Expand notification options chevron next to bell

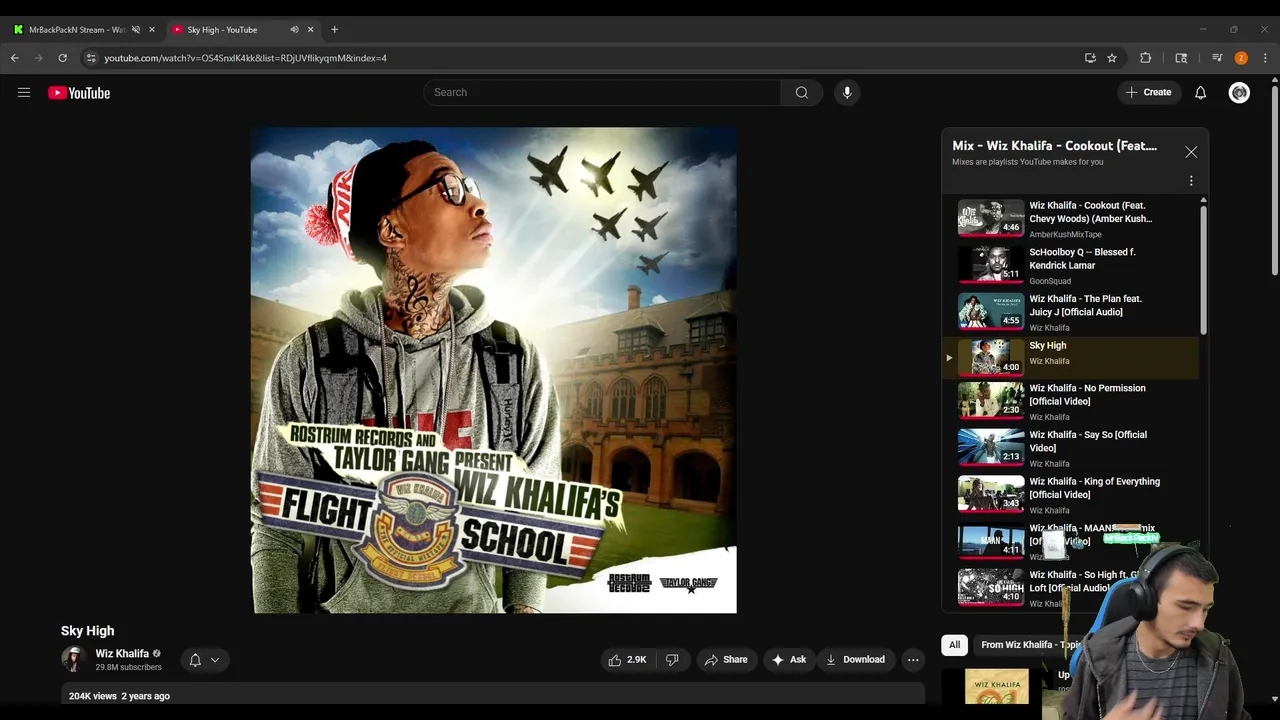(215, 660)
